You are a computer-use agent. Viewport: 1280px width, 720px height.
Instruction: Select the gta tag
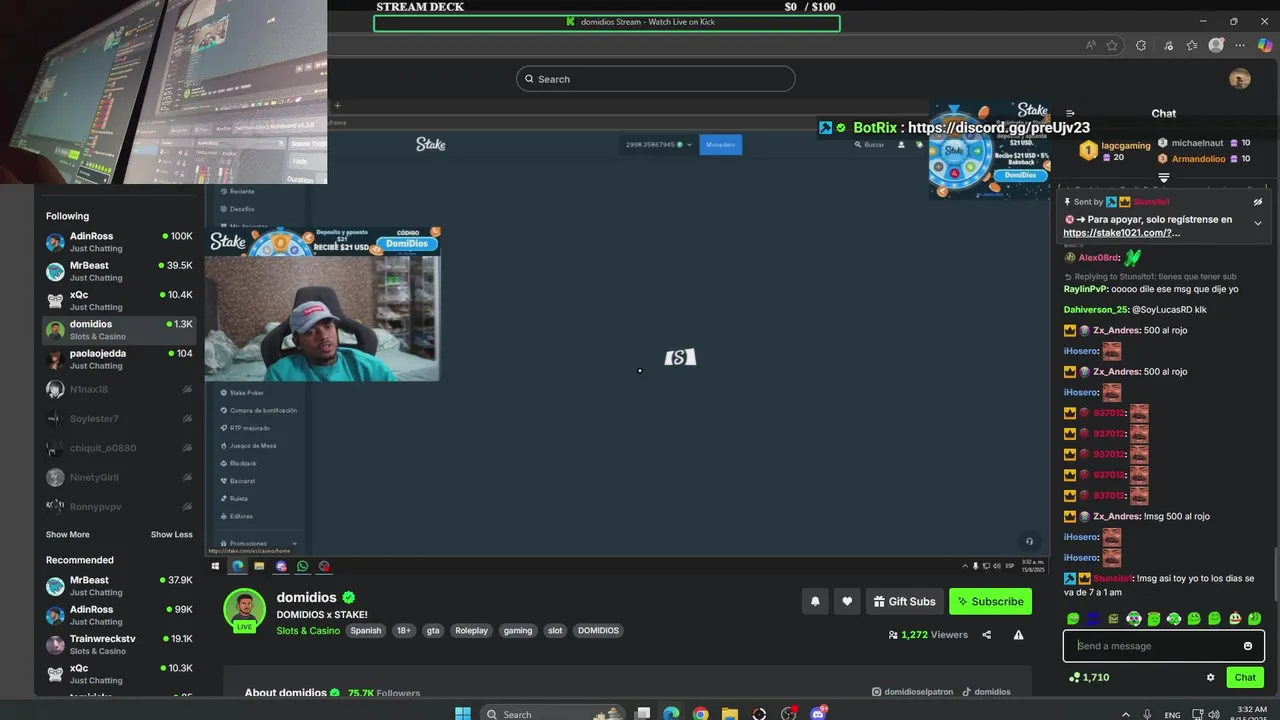pos(433,631)
